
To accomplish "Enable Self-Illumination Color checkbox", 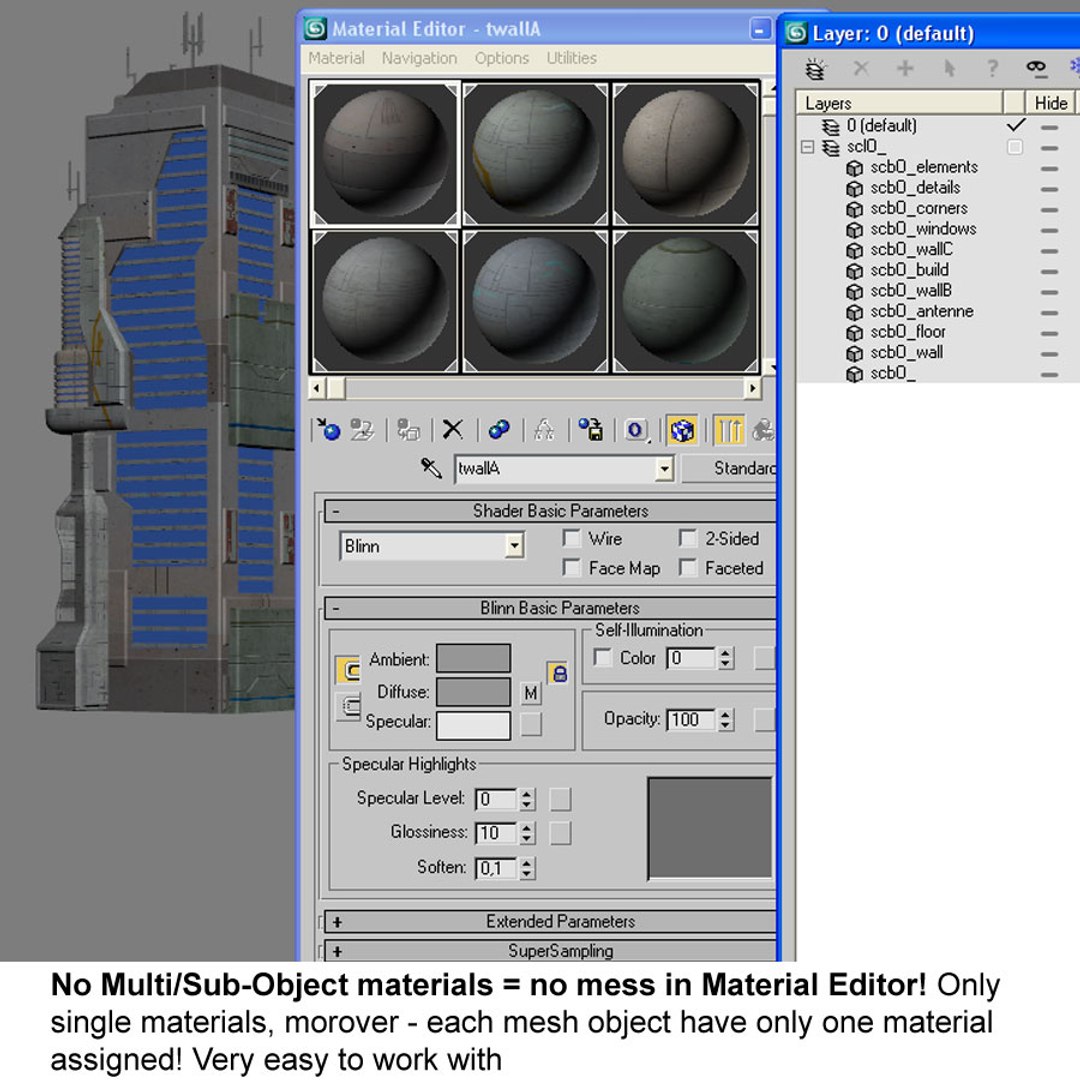I will coord(602,658).
